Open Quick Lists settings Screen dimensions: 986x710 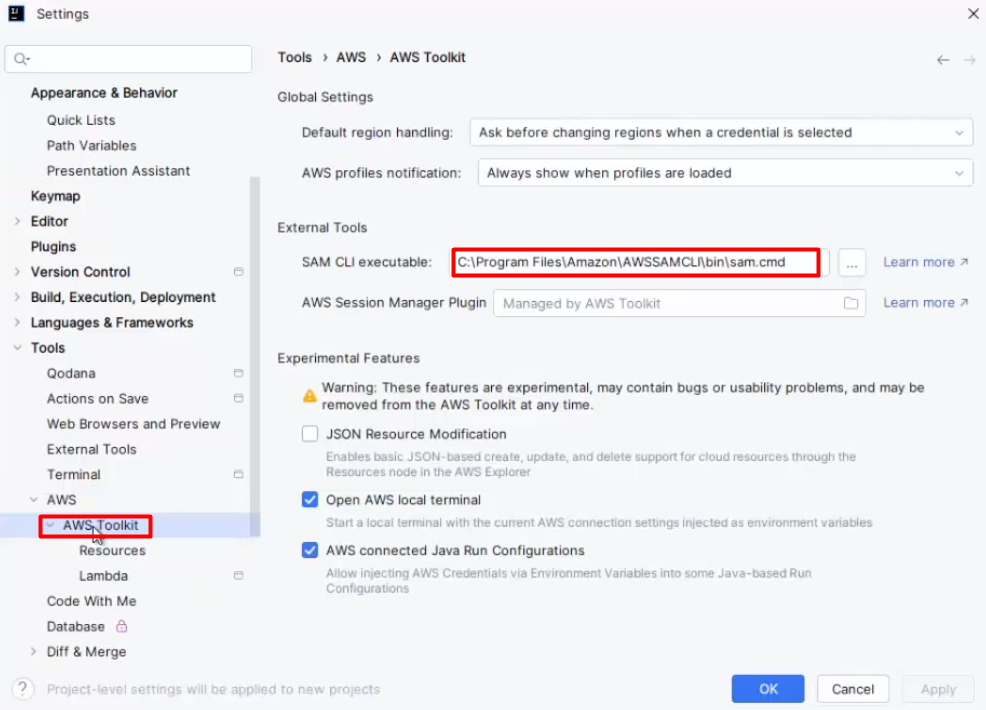[81, 120]
